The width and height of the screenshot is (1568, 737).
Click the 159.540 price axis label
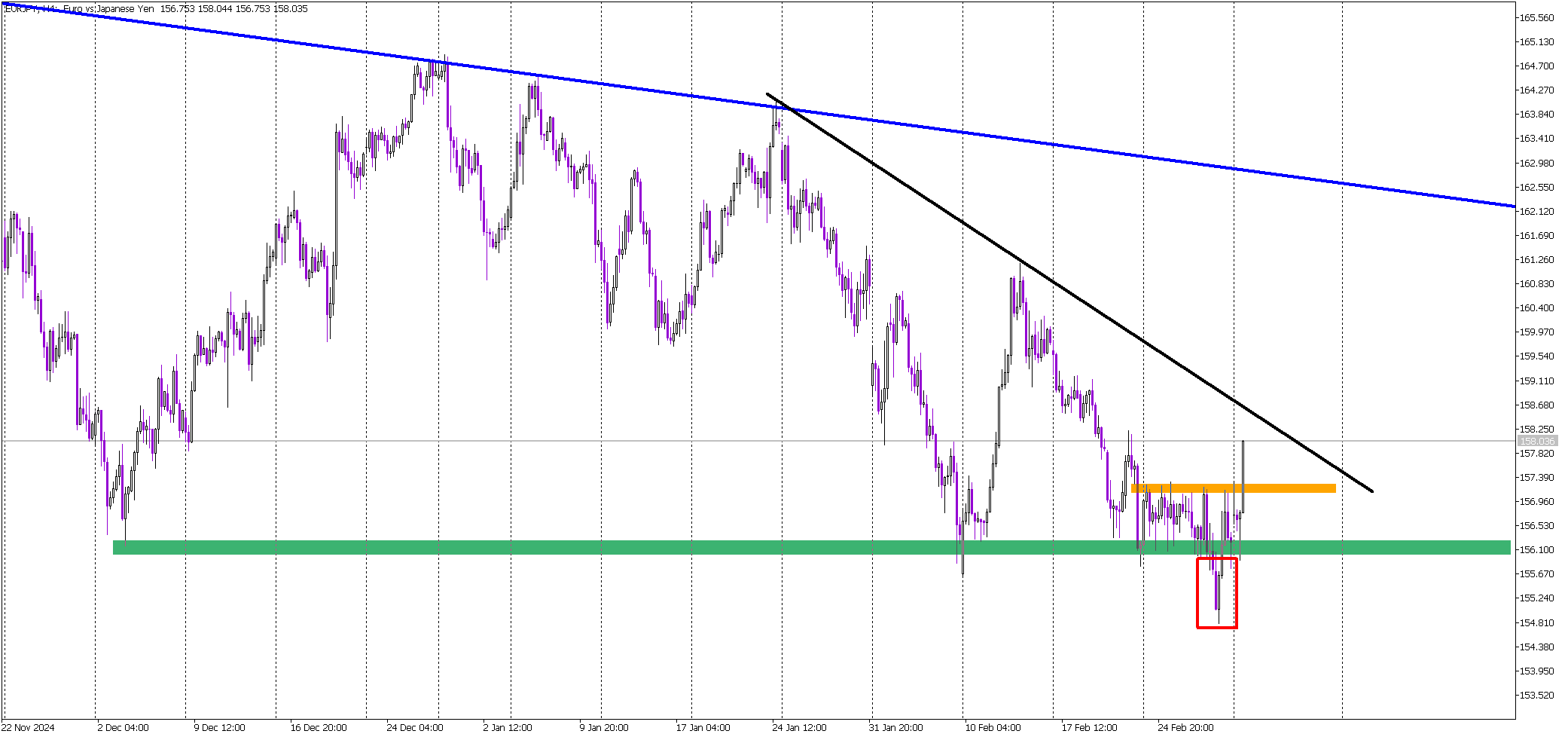point(1536,356)
